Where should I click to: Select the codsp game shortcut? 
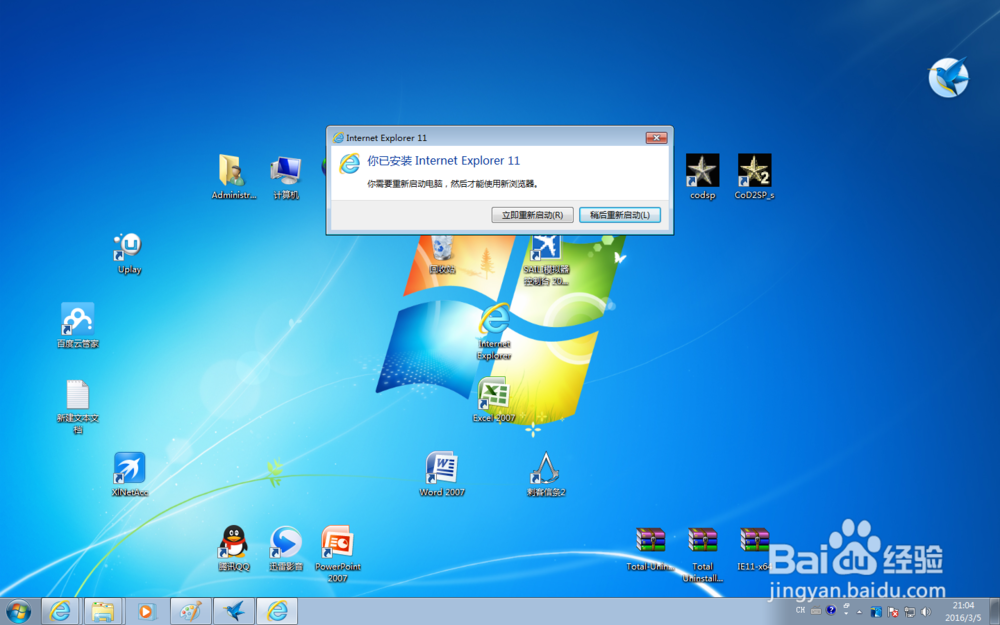(702, 177)
